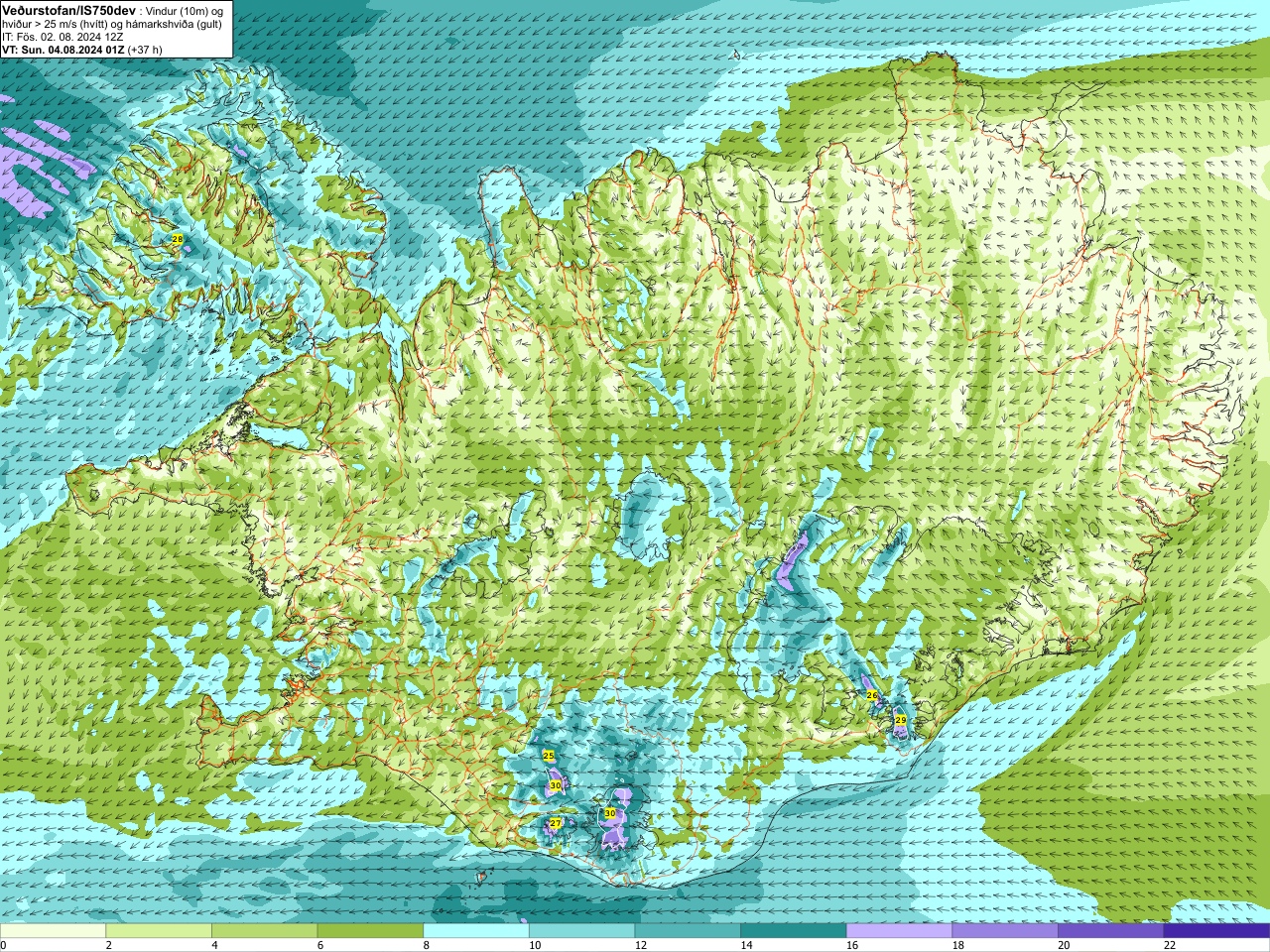Choose the turquoise 10–12 m/s legend swatch
The height and width of the screenshot is (952, 1270).
pos(582,931)
